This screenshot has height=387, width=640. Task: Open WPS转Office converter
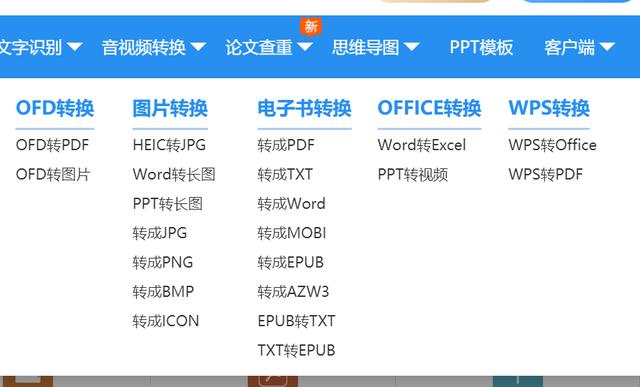click(x=552, y=145)
